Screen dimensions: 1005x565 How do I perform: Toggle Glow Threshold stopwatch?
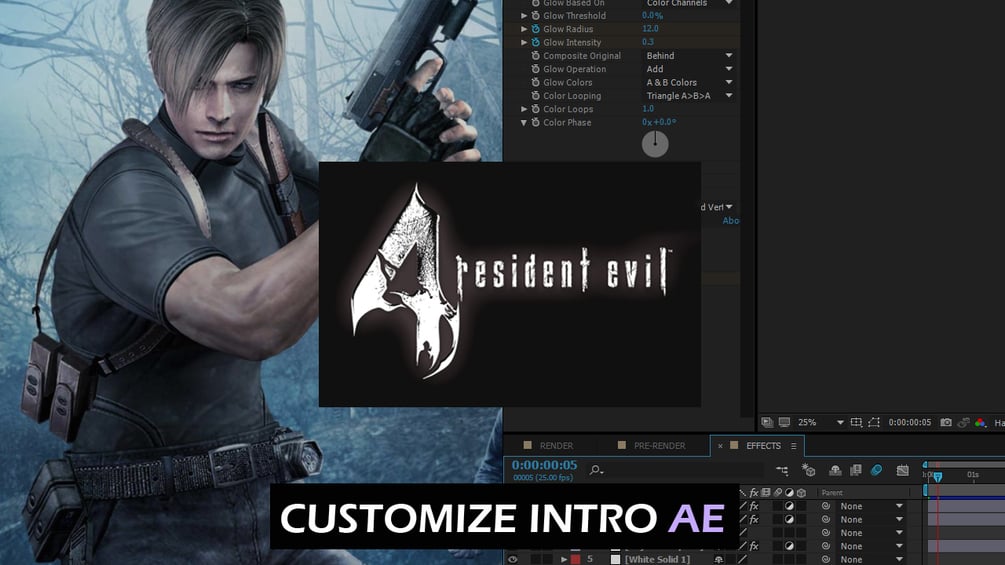[535, 15]
